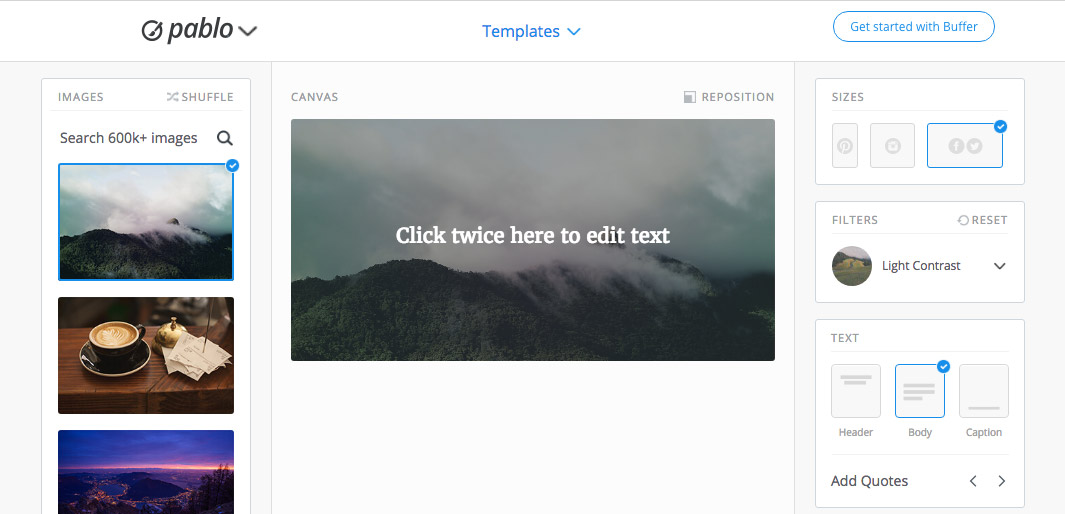Toggle the Header text option

(x=856, y=391)
